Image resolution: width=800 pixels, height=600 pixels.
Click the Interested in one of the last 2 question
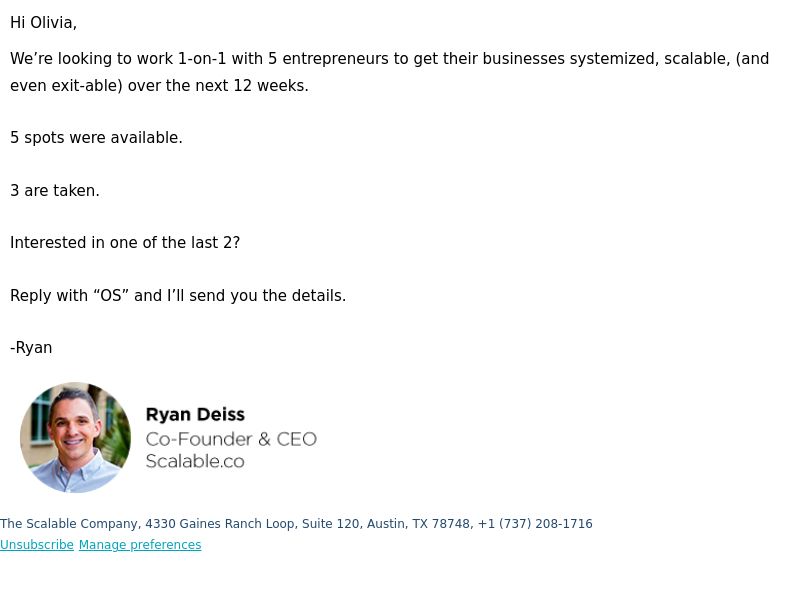tap(125, 243)
